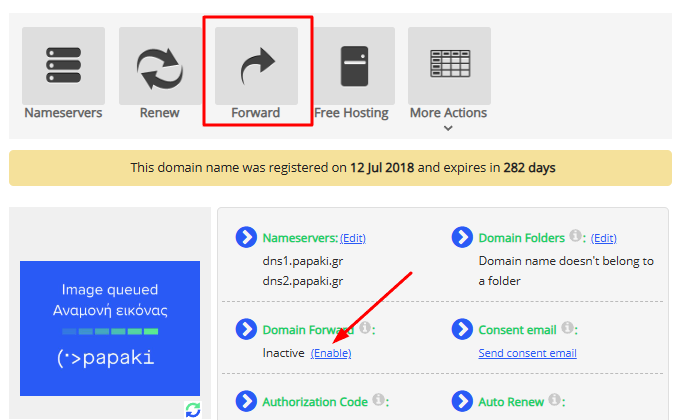Click Send consent email link
This screenshot has height=420, width=687.
pos(527,353)
